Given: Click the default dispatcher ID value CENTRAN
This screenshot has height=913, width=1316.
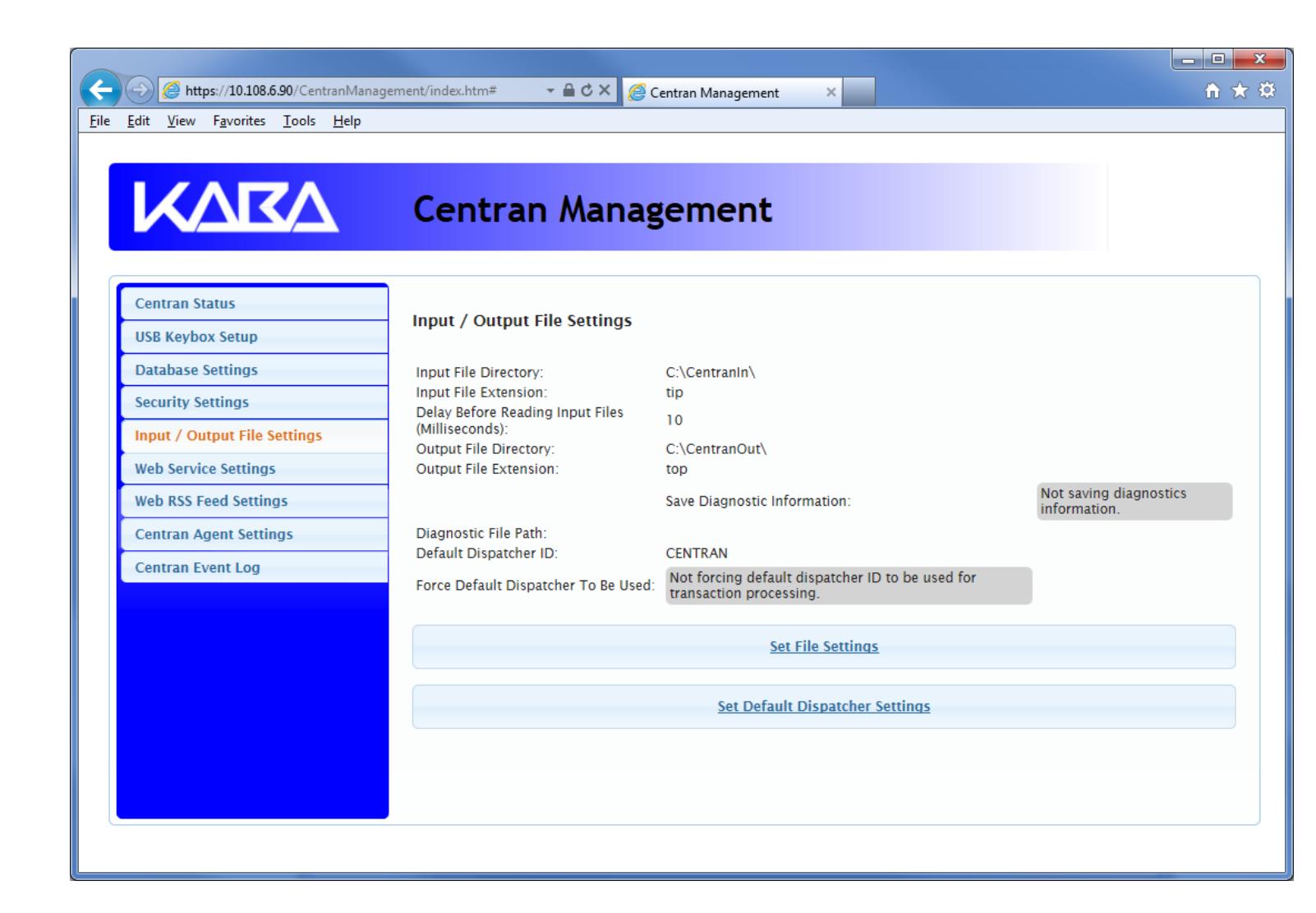Looking at the screenshot, I should (x=697, y=553).
